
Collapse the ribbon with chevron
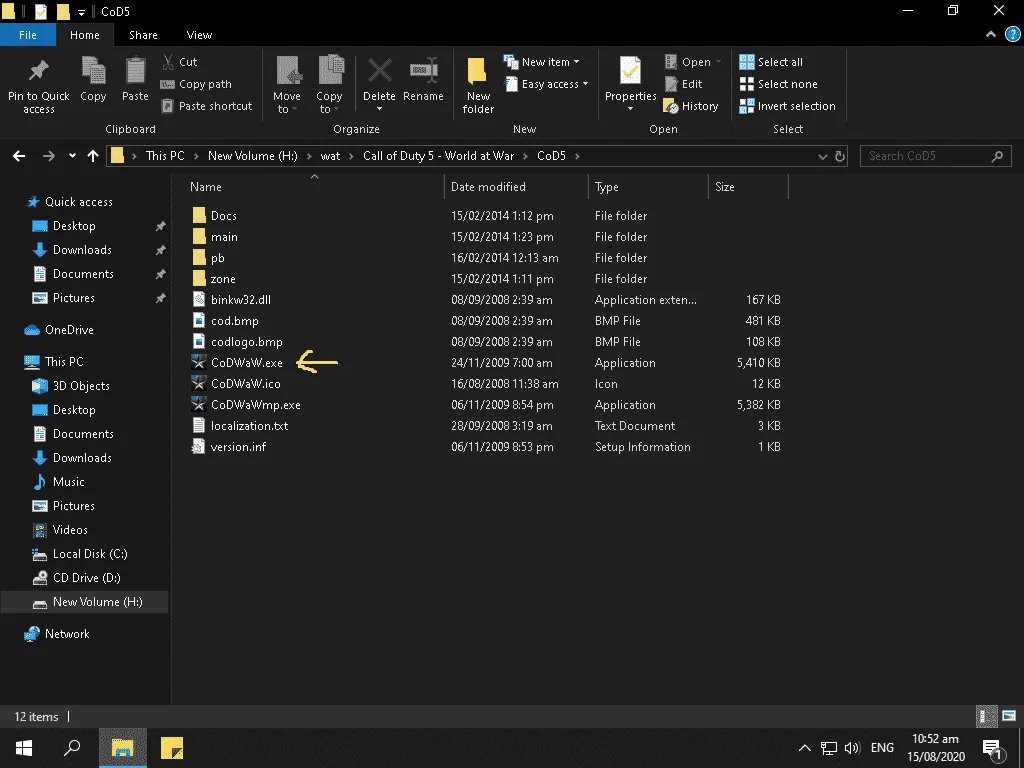coord(991,35)
